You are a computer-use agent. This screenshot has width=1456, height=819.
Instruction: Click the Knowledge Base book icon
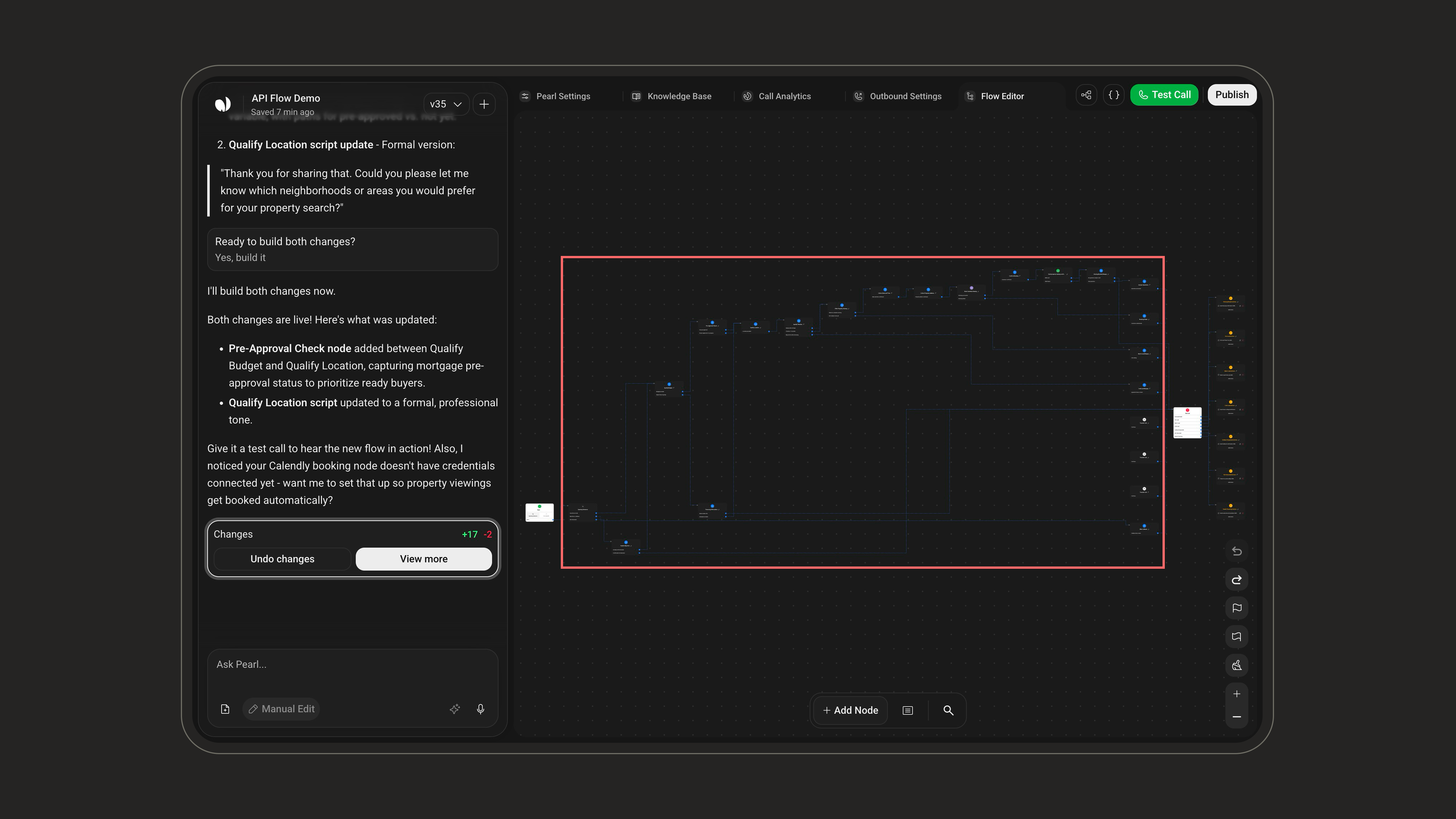click(636, 96)
